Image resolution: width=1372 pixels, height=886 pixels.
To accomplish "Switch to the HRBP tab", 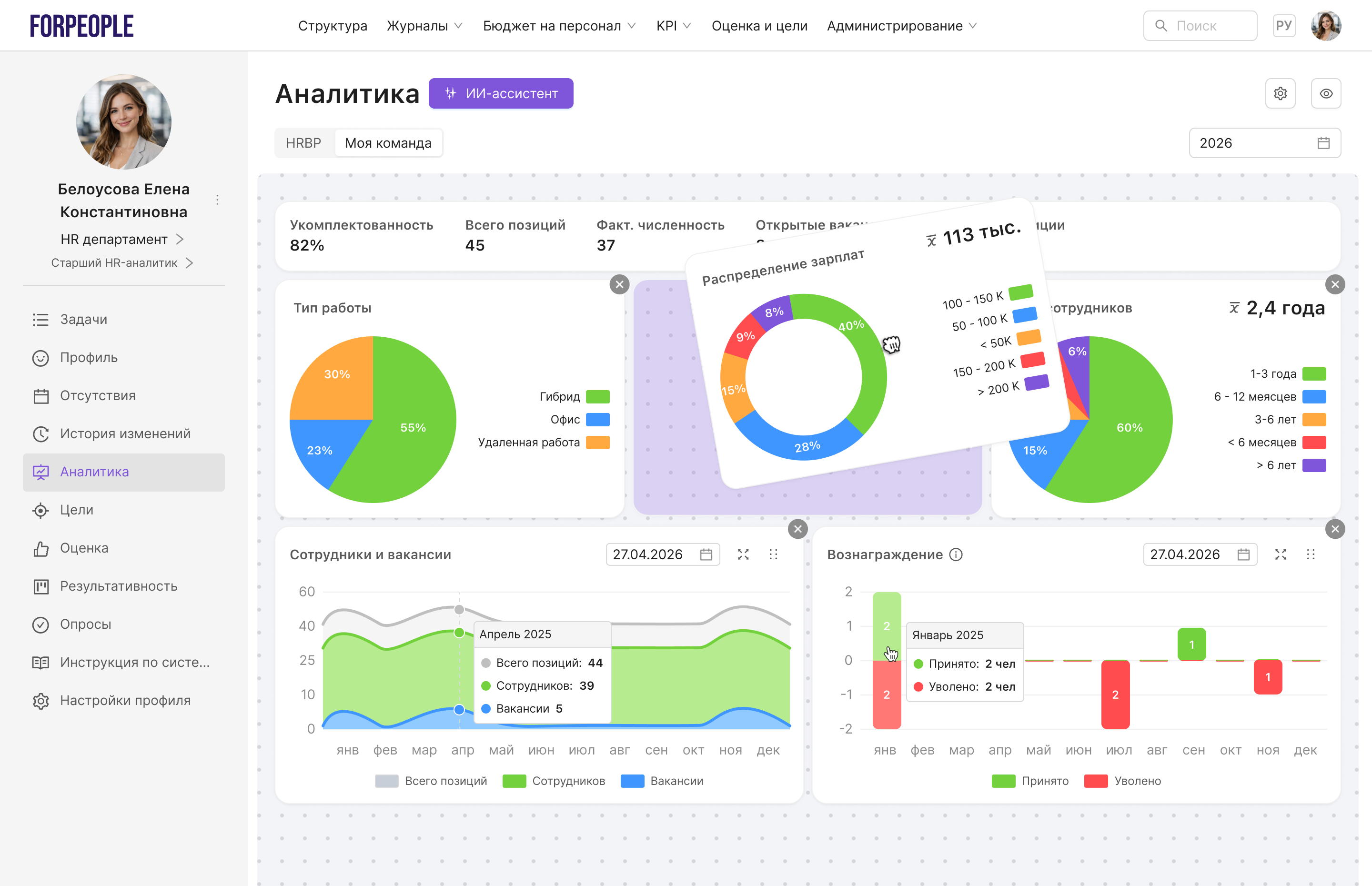I will (303, 143).
